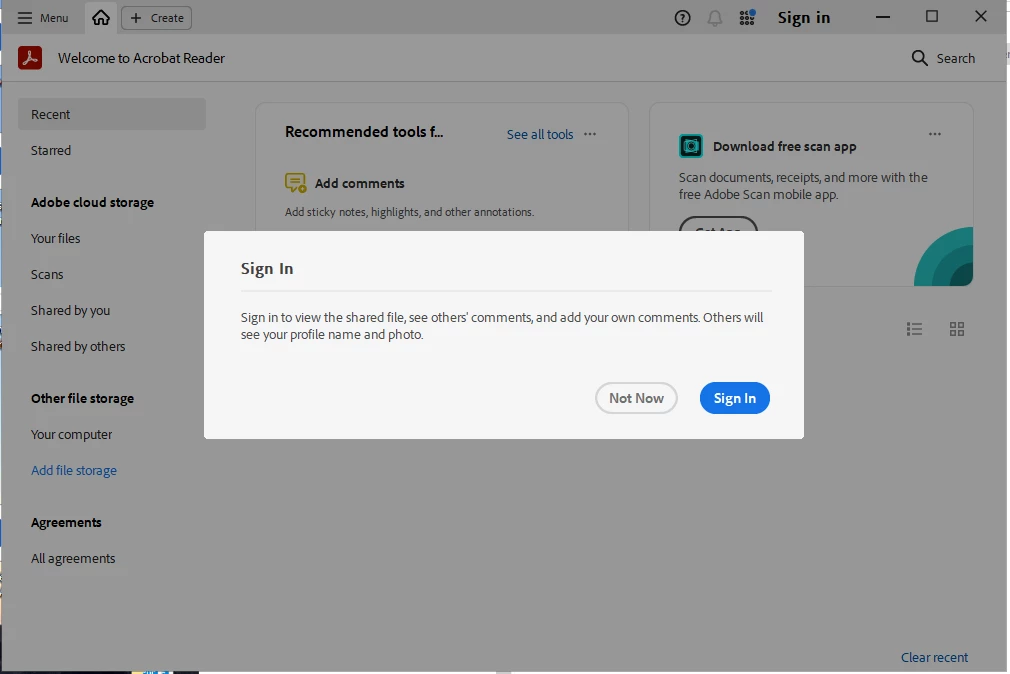Select Starred in the sidebar

tap(51, 150)
